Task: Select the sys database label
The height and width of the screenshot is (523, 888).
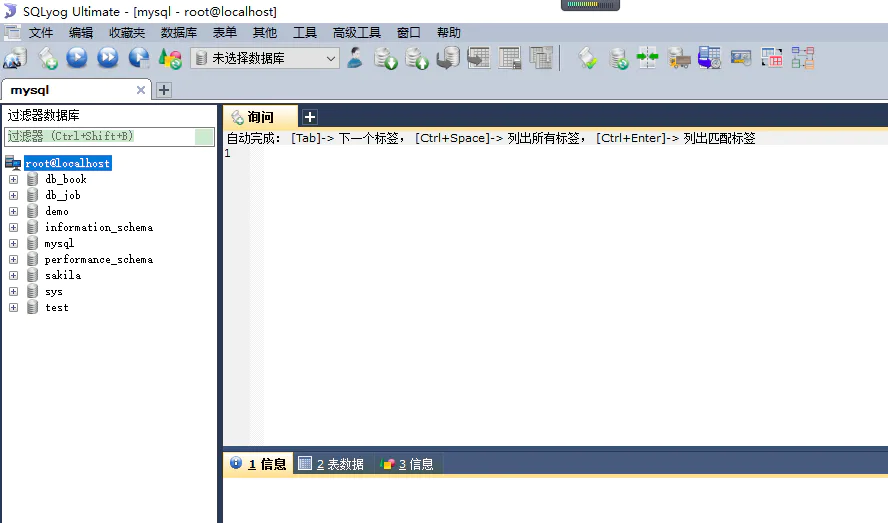Action: point(54,292)
